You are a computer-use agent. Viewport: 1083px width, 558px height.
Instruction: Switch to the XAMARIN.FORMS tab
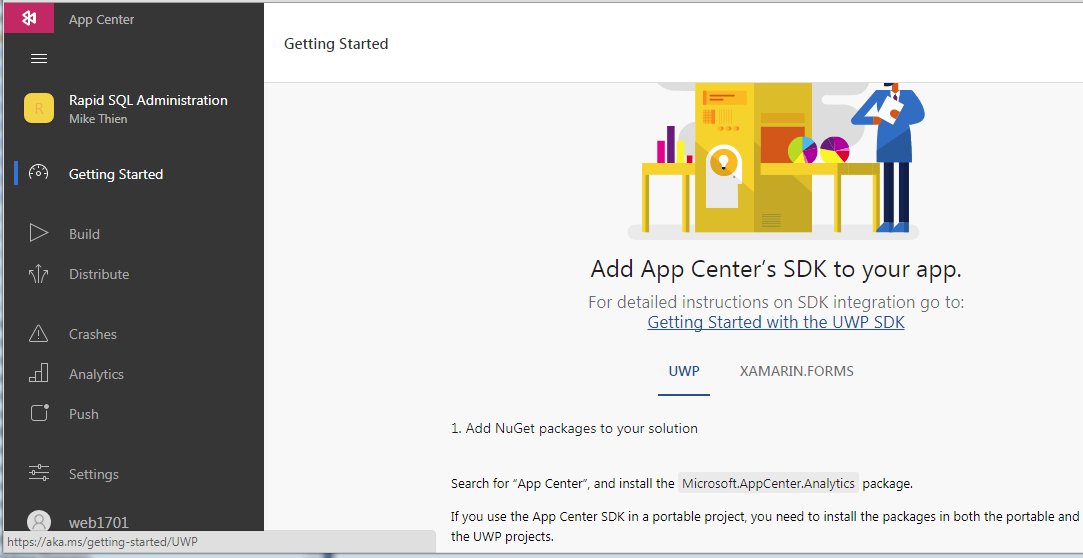click(x=796, y=372)
